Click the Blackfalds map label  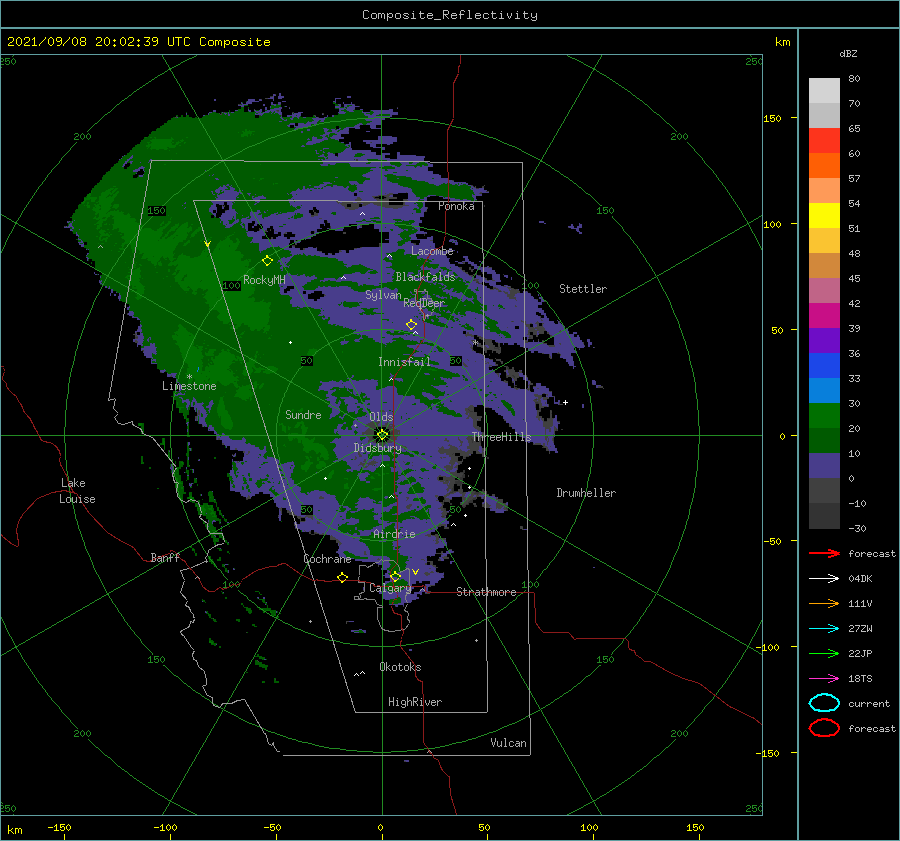[425, 277]
